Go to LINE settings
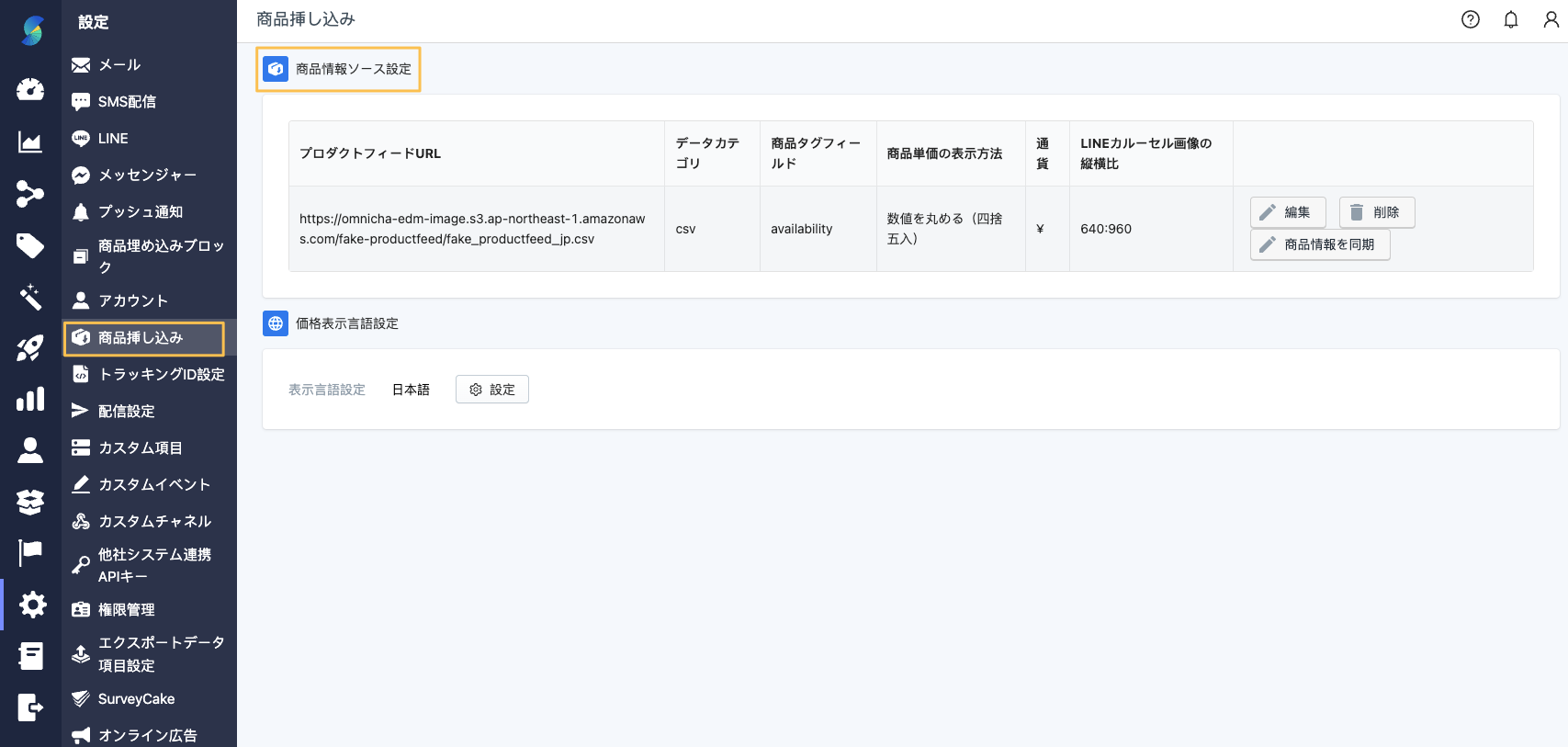The width and height of the screenshot is (1568, 747). tap(113, 139)
